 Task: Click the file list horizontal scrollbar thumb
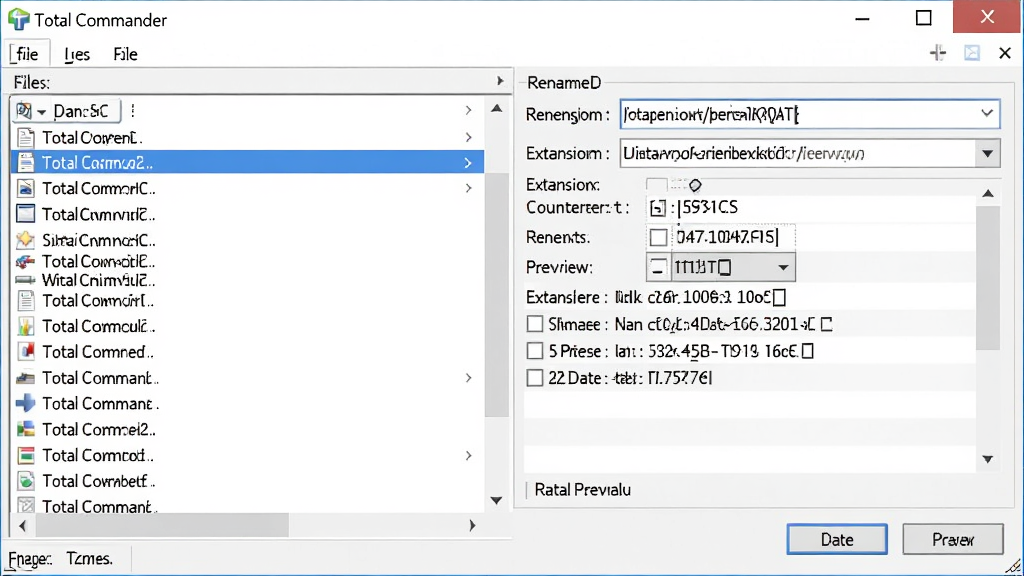(x=162, y=525)
